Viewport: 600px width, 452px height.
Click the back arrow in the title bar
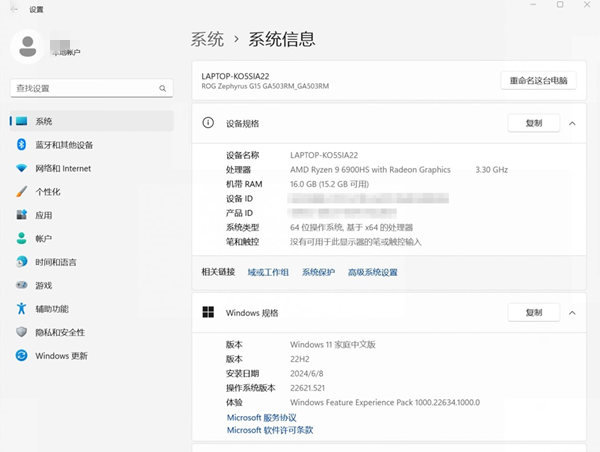click(x=15, y=9)
